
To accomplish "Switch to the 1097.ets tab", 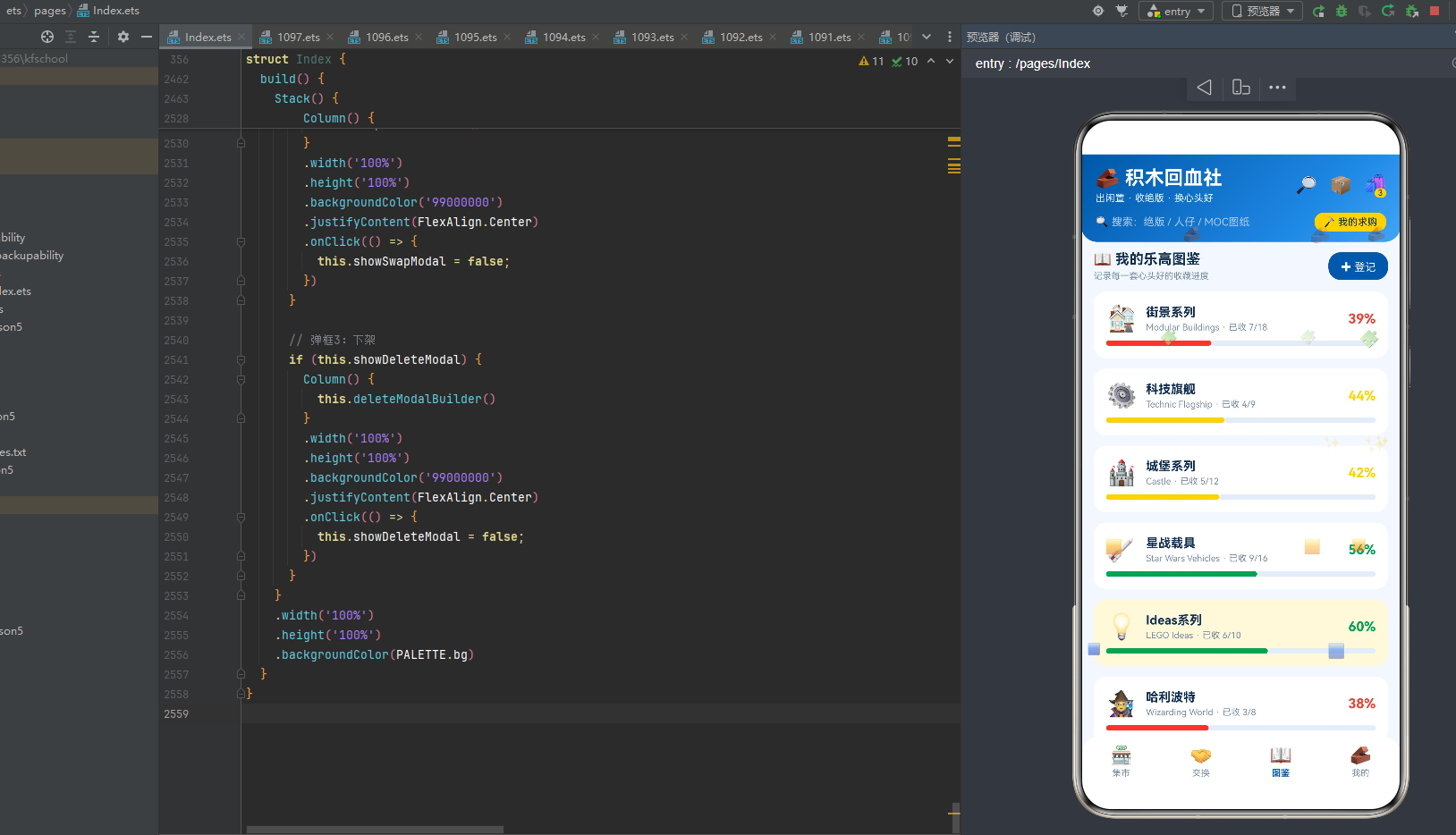I will (x=298, y=37).
